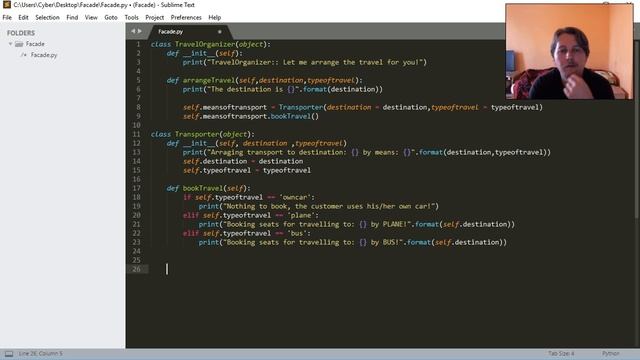Click the arrangeTravel method name
640x360 pixels.
pos(209,80)
